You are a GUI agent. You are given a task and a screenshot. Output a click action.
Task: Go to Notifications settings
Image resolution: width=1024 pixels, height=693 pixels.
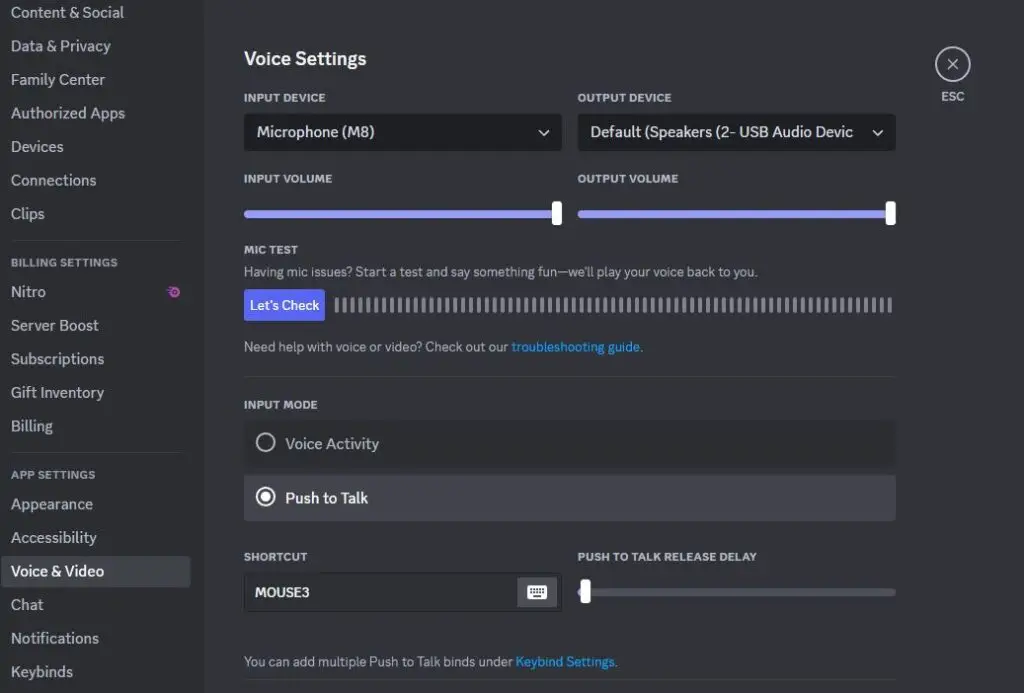pos(55,638)
